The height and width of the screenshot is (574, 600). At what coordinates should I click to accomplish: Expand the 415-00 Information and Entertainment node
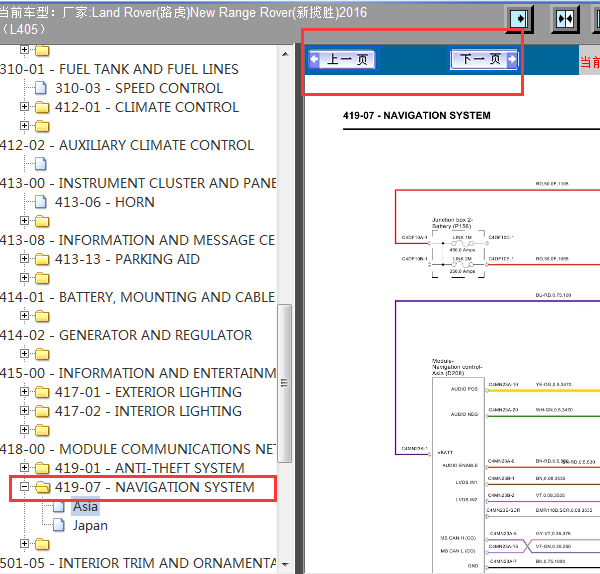coord(24,354)
